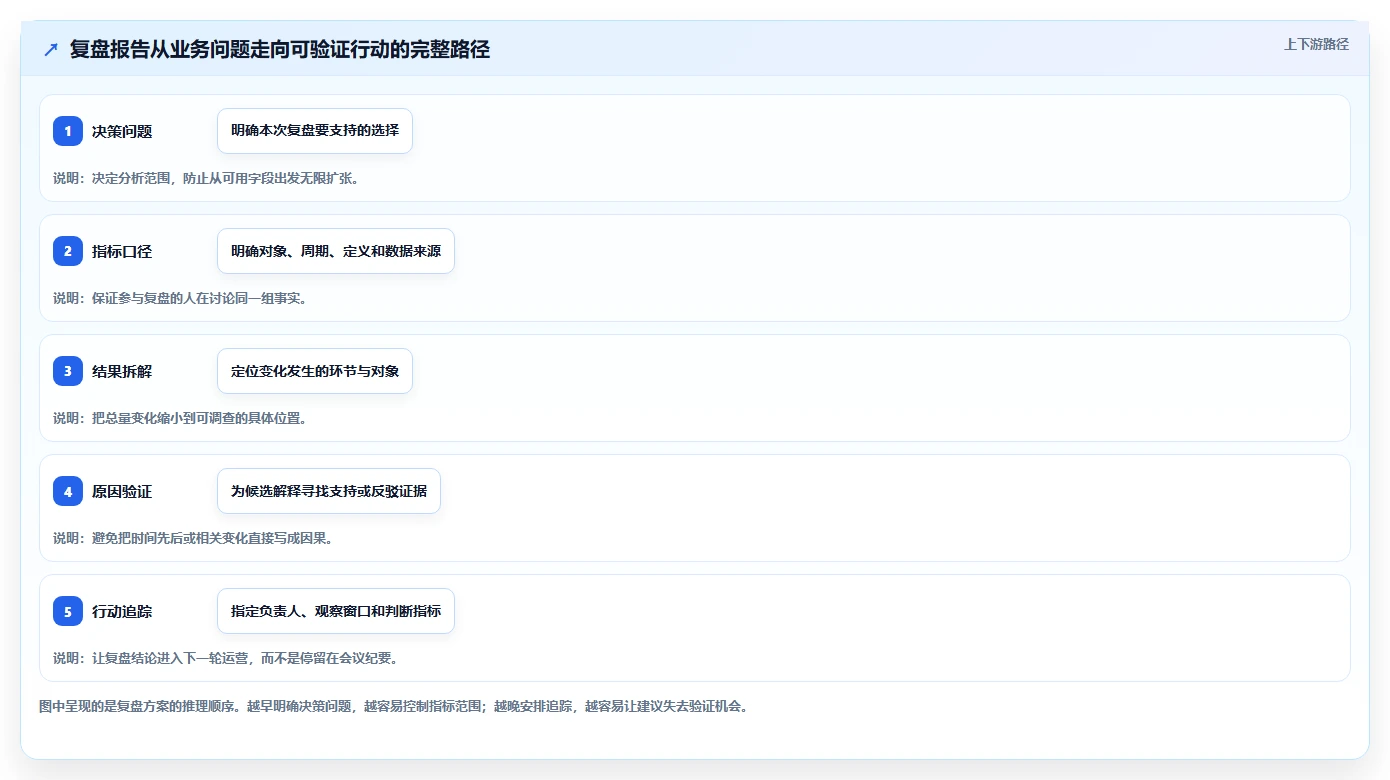This screenshot has height=780, width=1390.
Task: Select the 为候选解释寻找支持或反驳证据 box
Action: tap(329, 491)
